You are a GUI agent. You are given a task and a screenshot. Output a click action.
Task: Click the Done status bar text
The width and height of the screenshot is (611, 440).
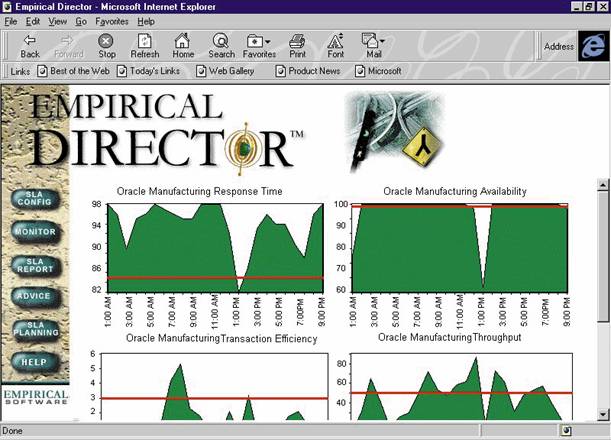(x=12, y=431)
